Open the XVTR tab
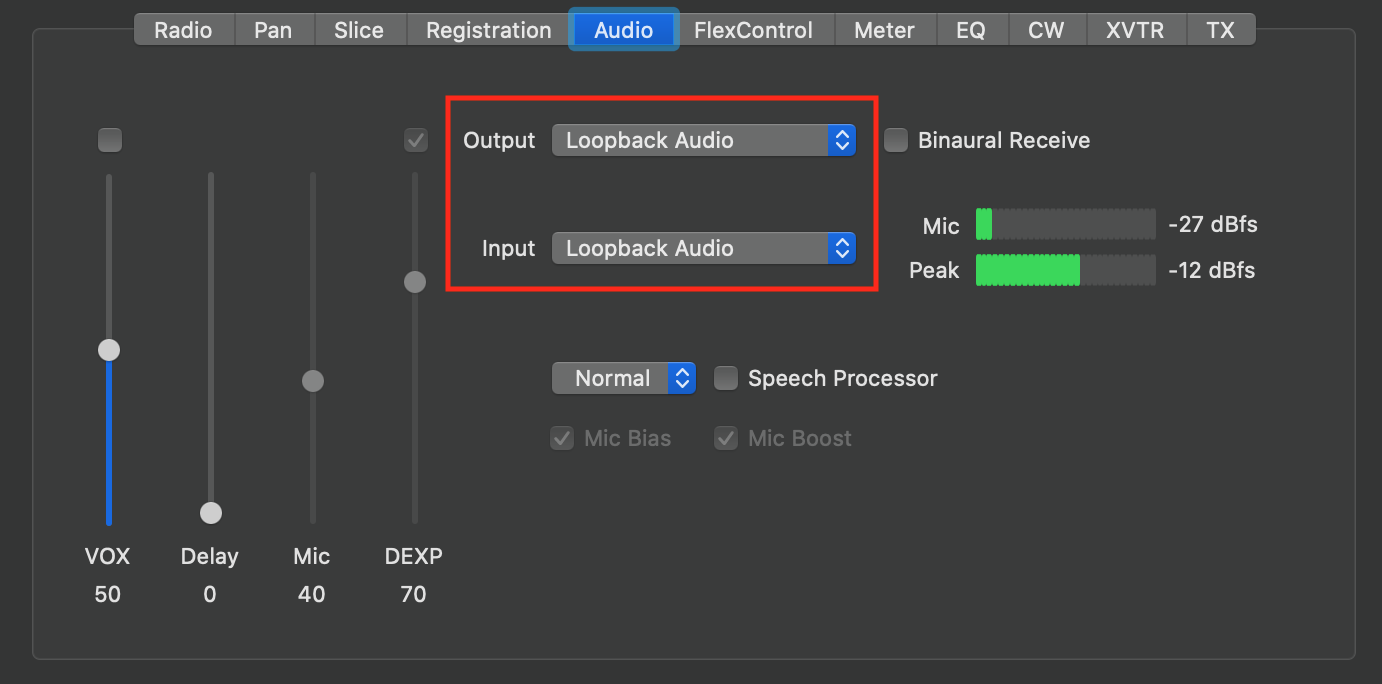This screenshot has height=684, width=1382. 1135,29
